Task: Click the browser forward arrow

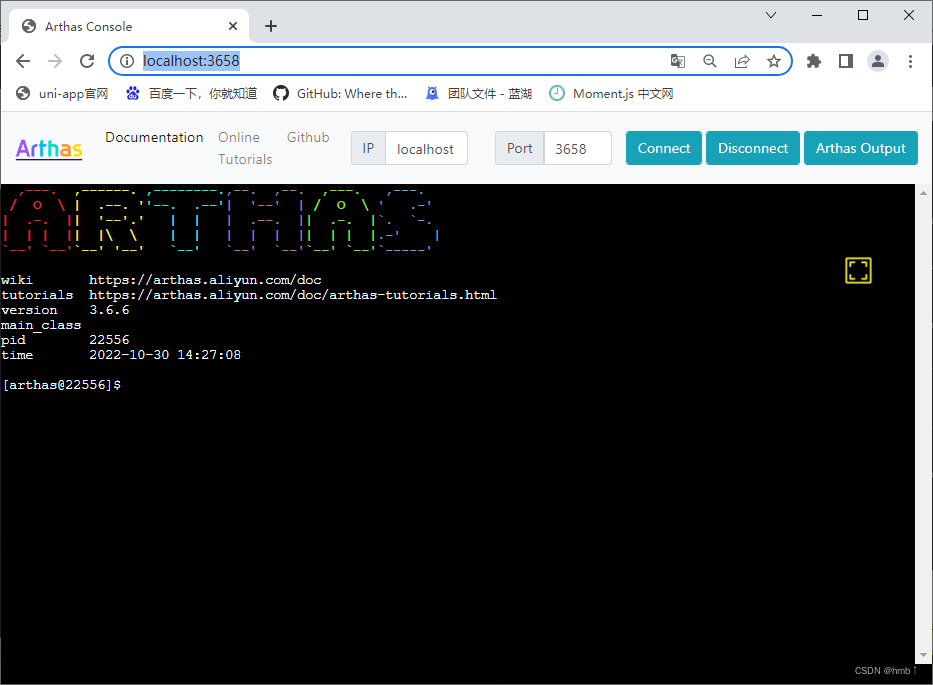Action: (55, 61)
